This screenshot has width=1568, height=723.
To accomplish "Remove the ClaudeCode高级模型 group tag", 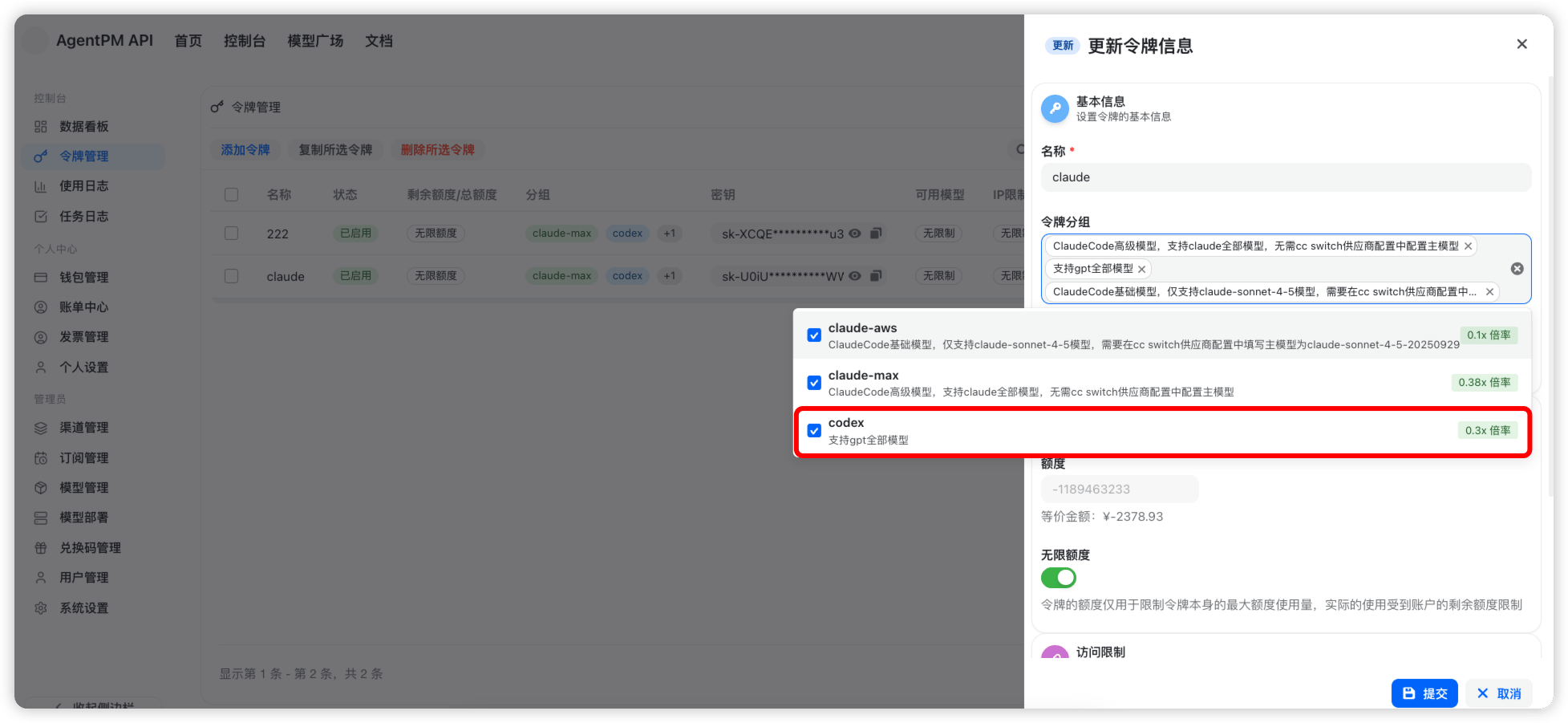I will (x=1469, y=246).
